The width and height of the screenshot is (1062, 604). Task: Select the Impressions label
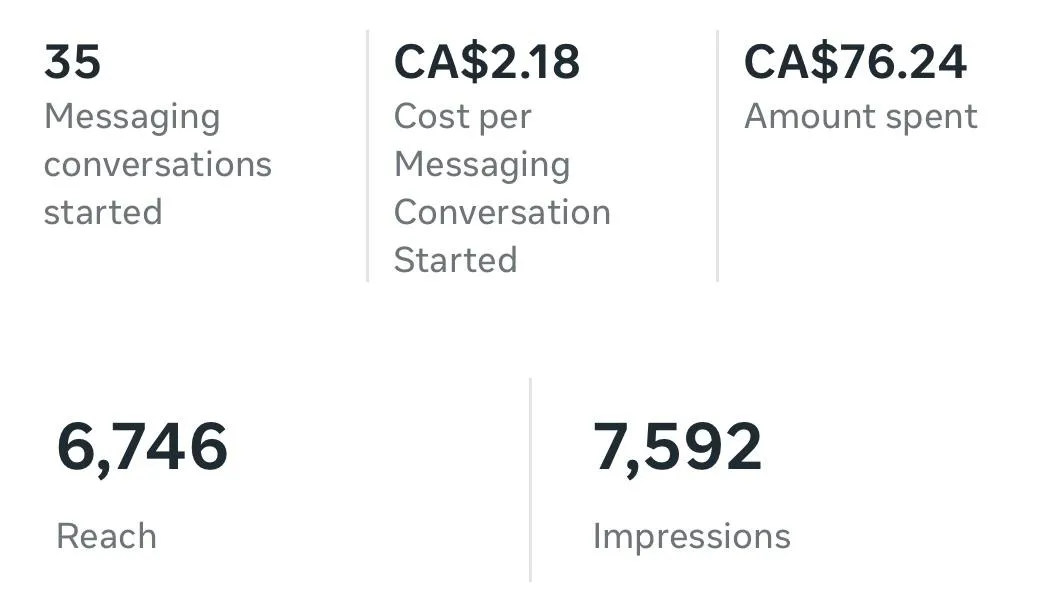692,537
